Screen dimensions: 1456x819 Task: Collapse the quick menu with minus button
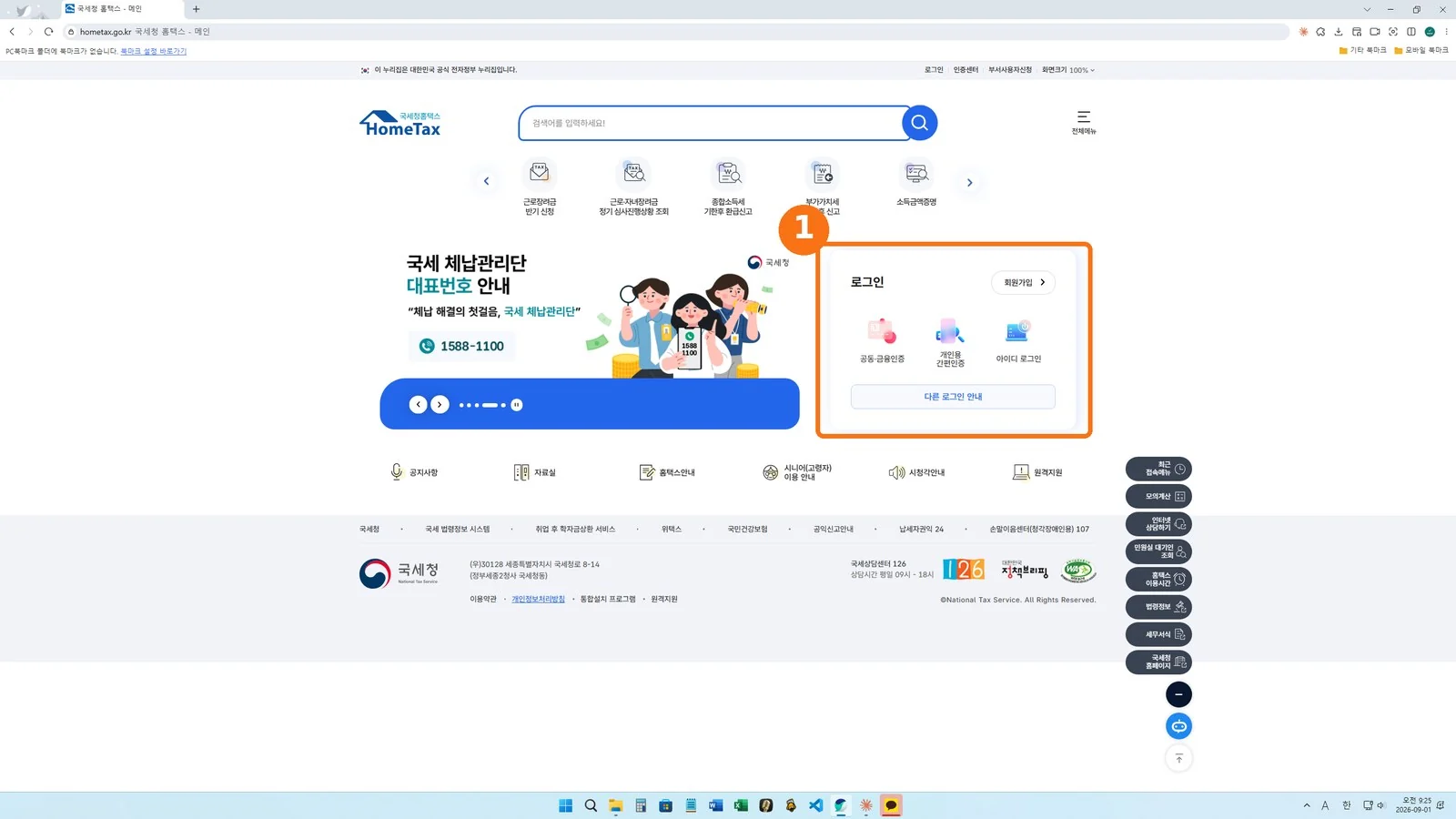(x=1178, y=694)
